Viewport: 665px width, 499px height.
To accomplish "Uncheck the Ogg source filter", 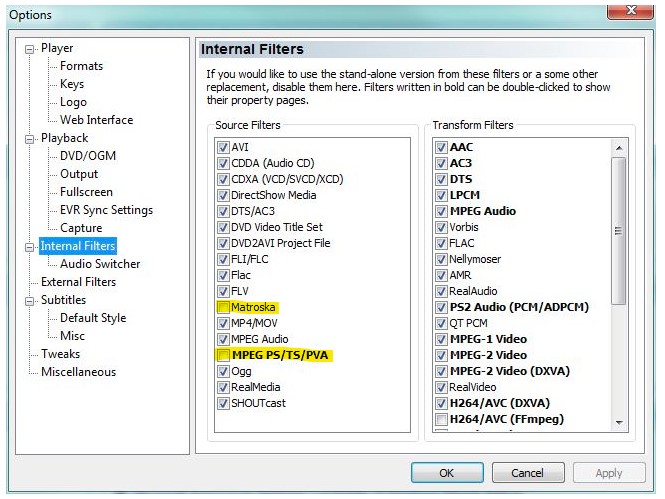I will pos(223,371).
